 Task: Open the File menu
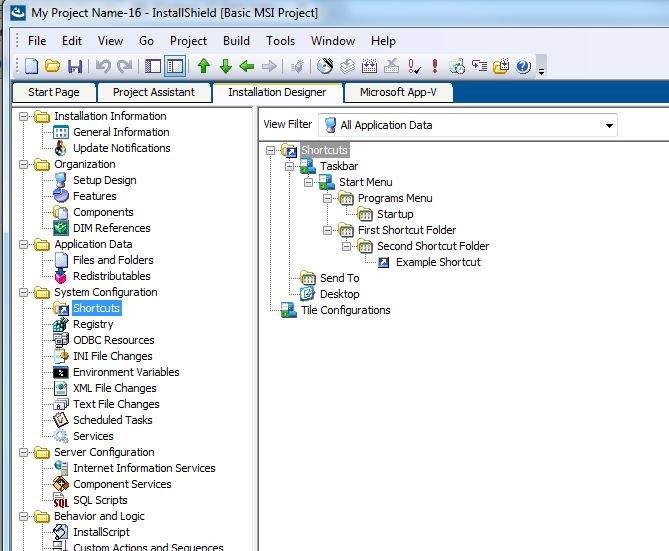37,41
